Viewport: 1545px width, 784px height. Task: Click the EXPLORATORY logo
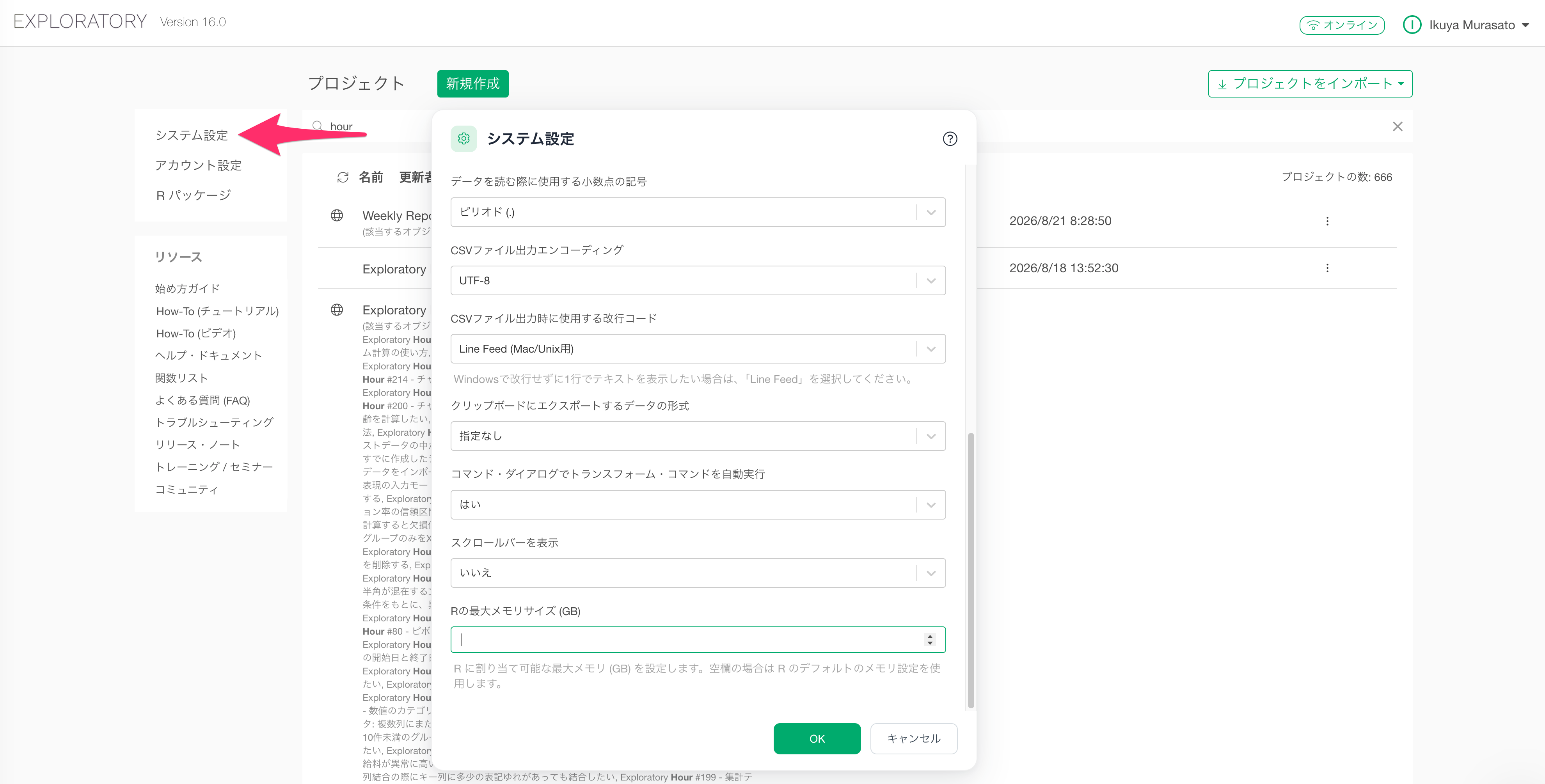click(80, 21)
